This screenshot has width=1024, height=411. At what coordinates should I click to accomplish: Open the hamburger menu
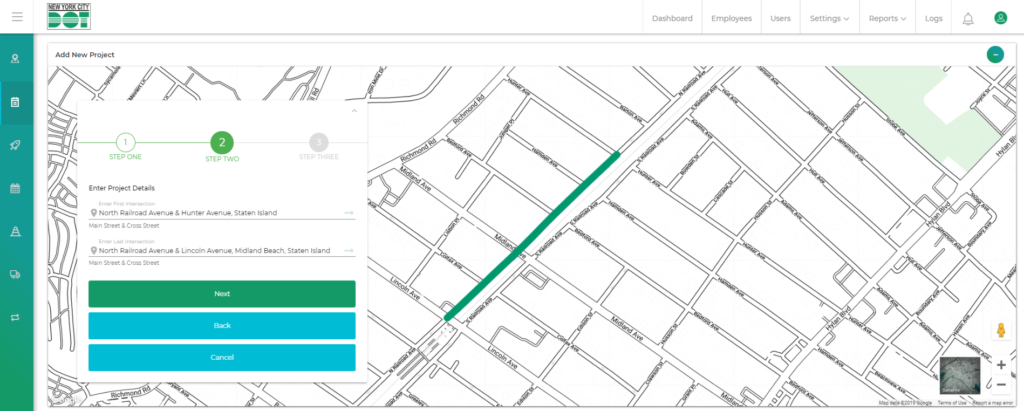[x=17, y=18]
